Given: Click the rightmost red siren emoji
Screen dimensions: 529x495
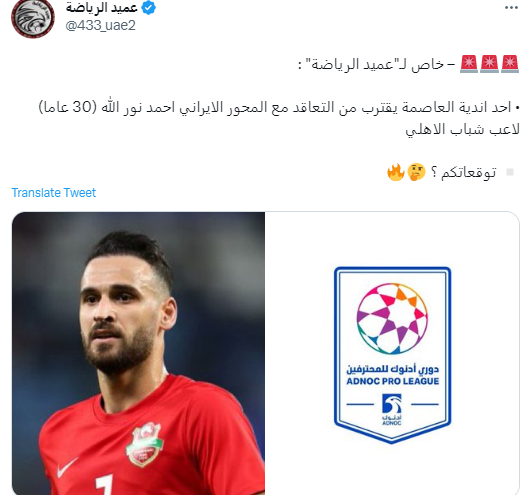Looking at the screenshot, I should click(x=510, y=64).
